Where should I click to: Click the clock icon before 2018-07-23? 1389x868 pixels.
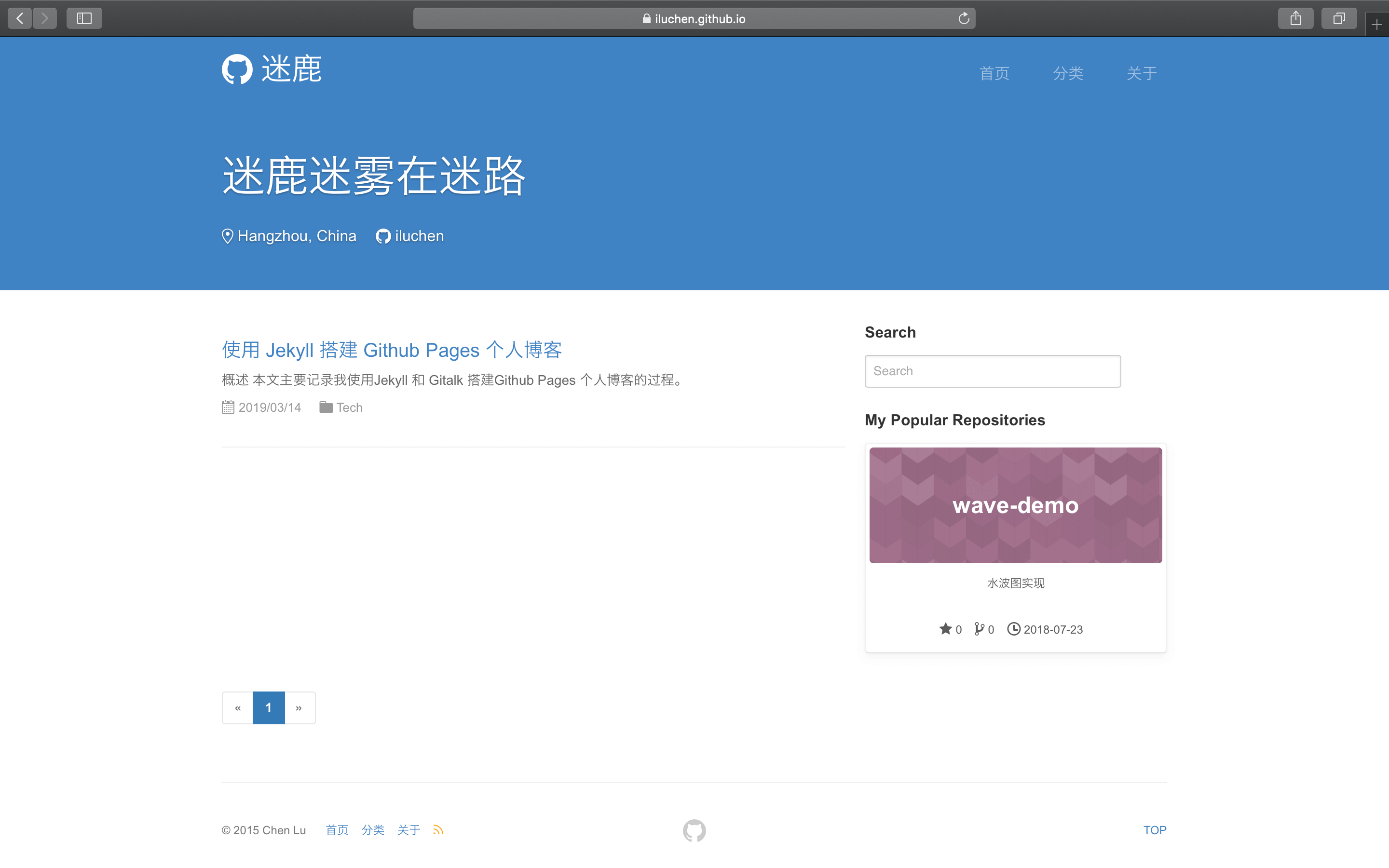click(1015, 629)
